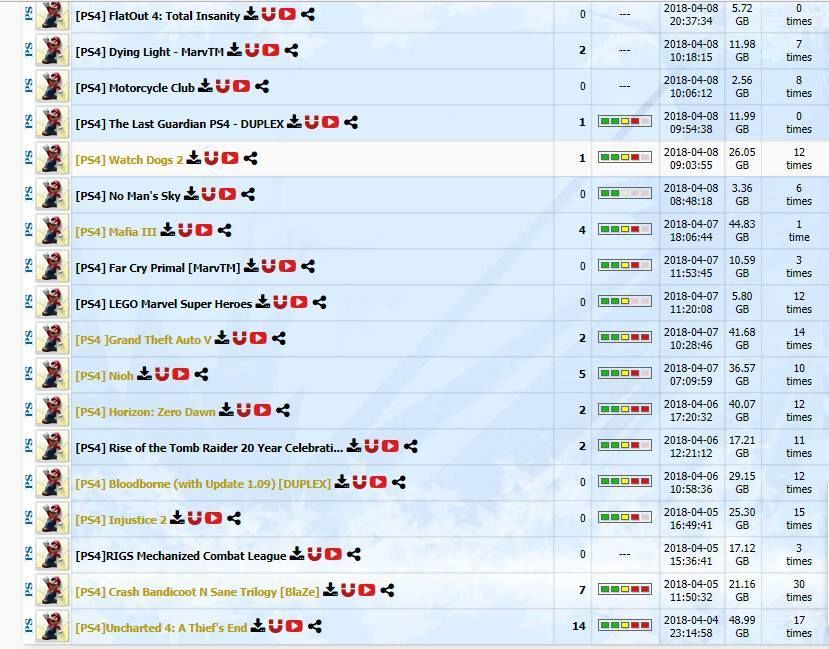Share the FlatOut 4: Total Insanity torrent
Viewport: 829px width, 649px height.
(x=308, y=14)
